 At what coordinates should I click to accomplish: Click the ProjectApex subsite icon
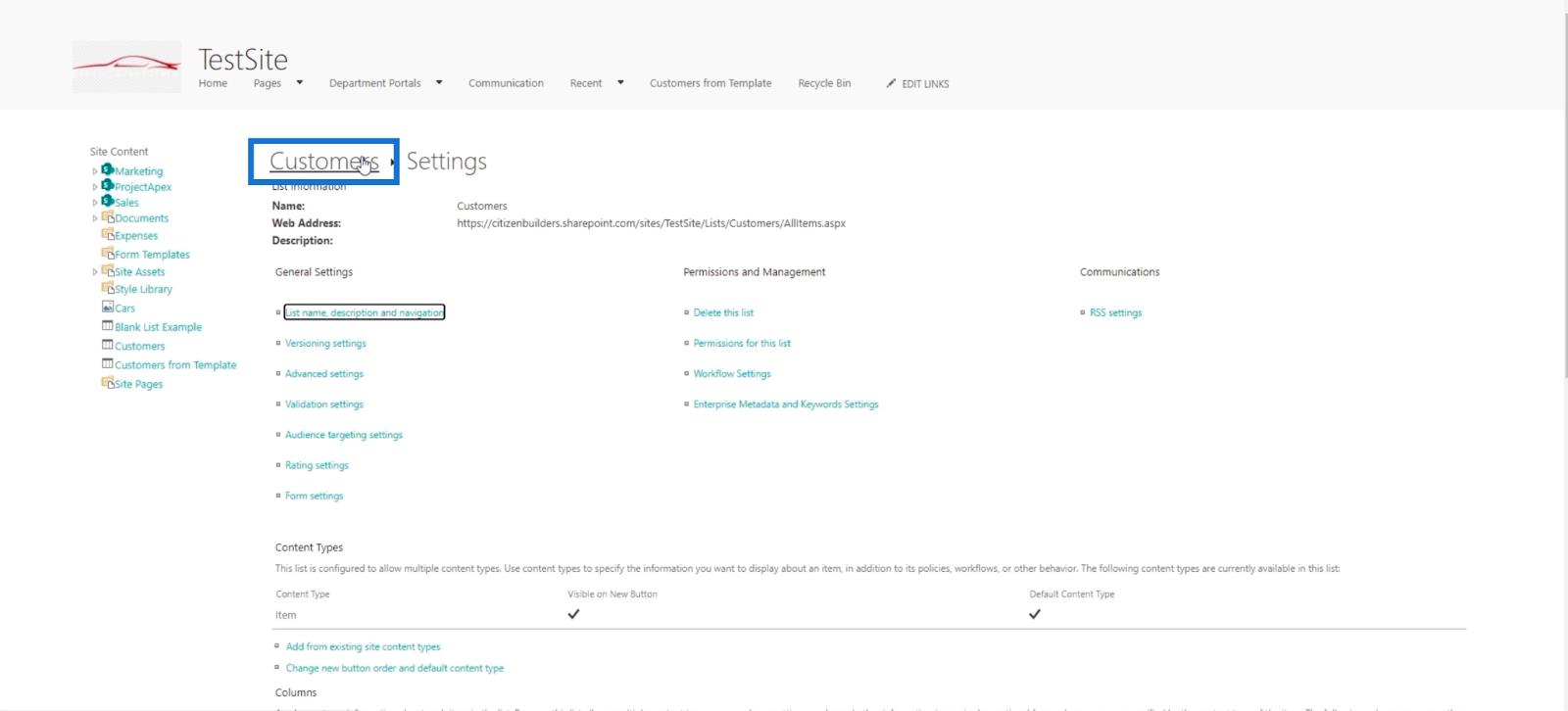tap(108, 185)
